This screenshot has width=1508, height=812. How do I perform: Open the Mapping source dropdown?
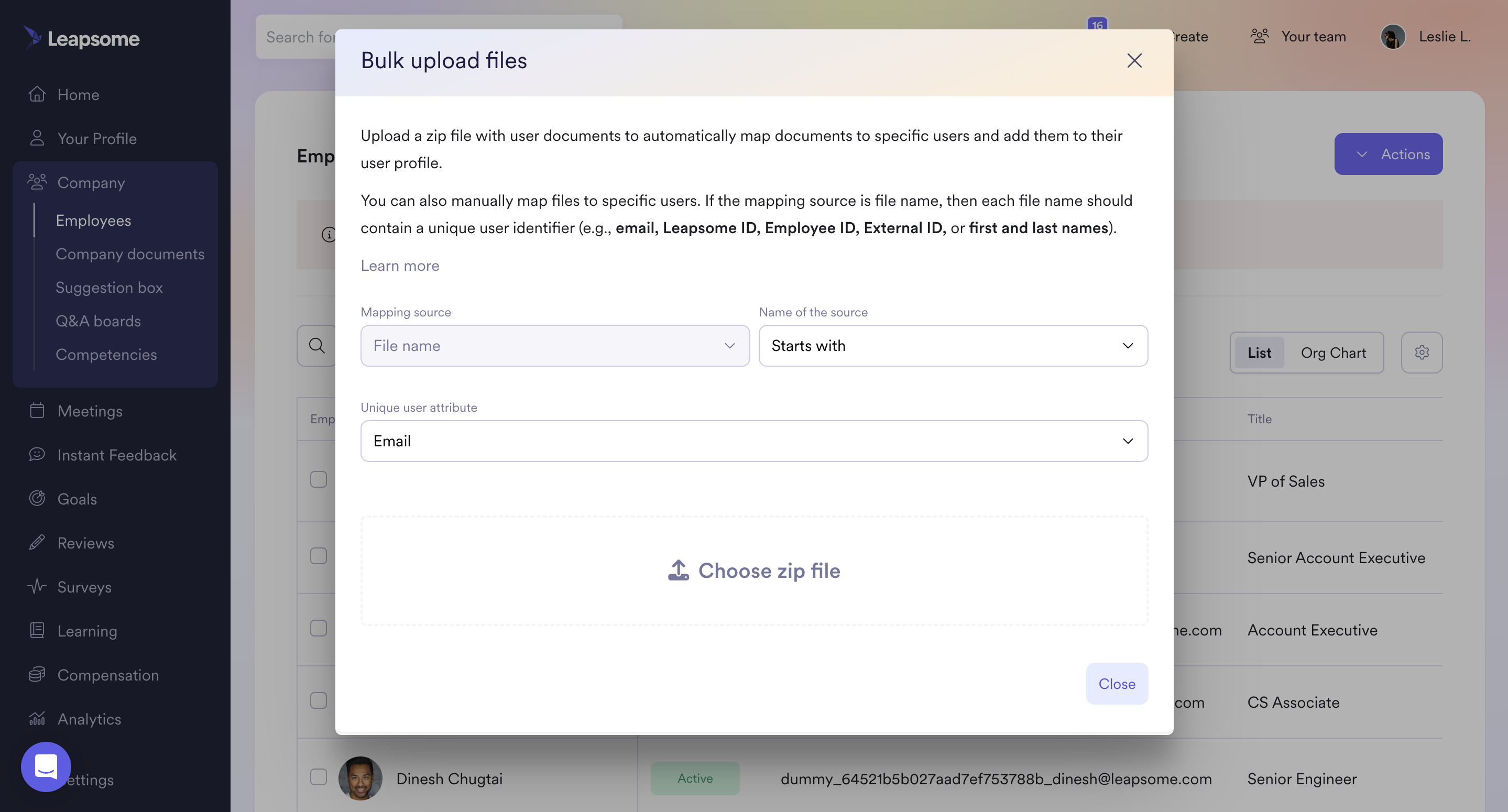(554, 346)
